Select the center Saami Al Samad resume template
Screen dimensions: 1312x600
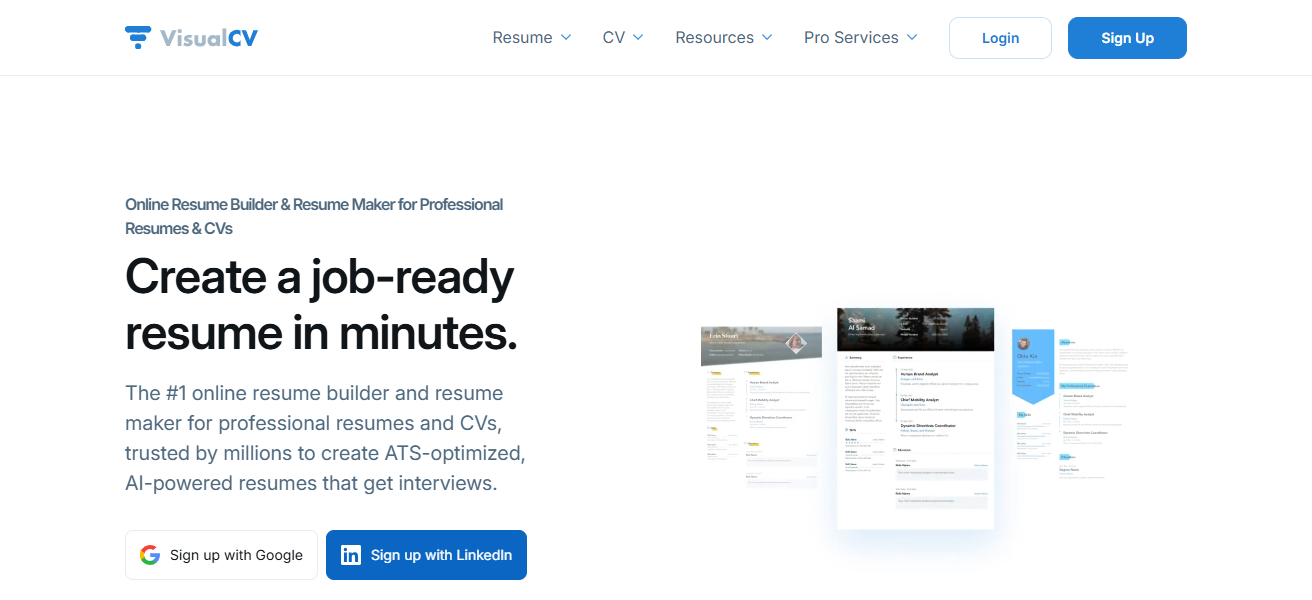[x=915, y=418]
